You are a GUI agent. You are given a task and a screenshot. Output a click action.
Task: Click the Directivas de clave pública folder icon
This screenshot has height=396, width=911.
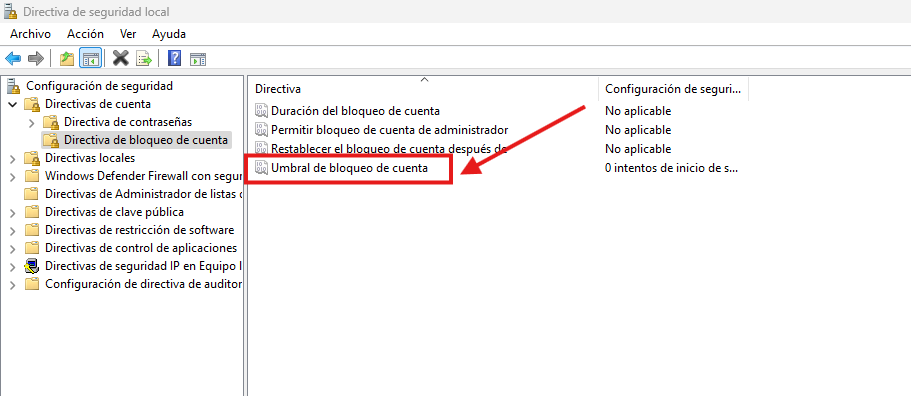point(33,212)
